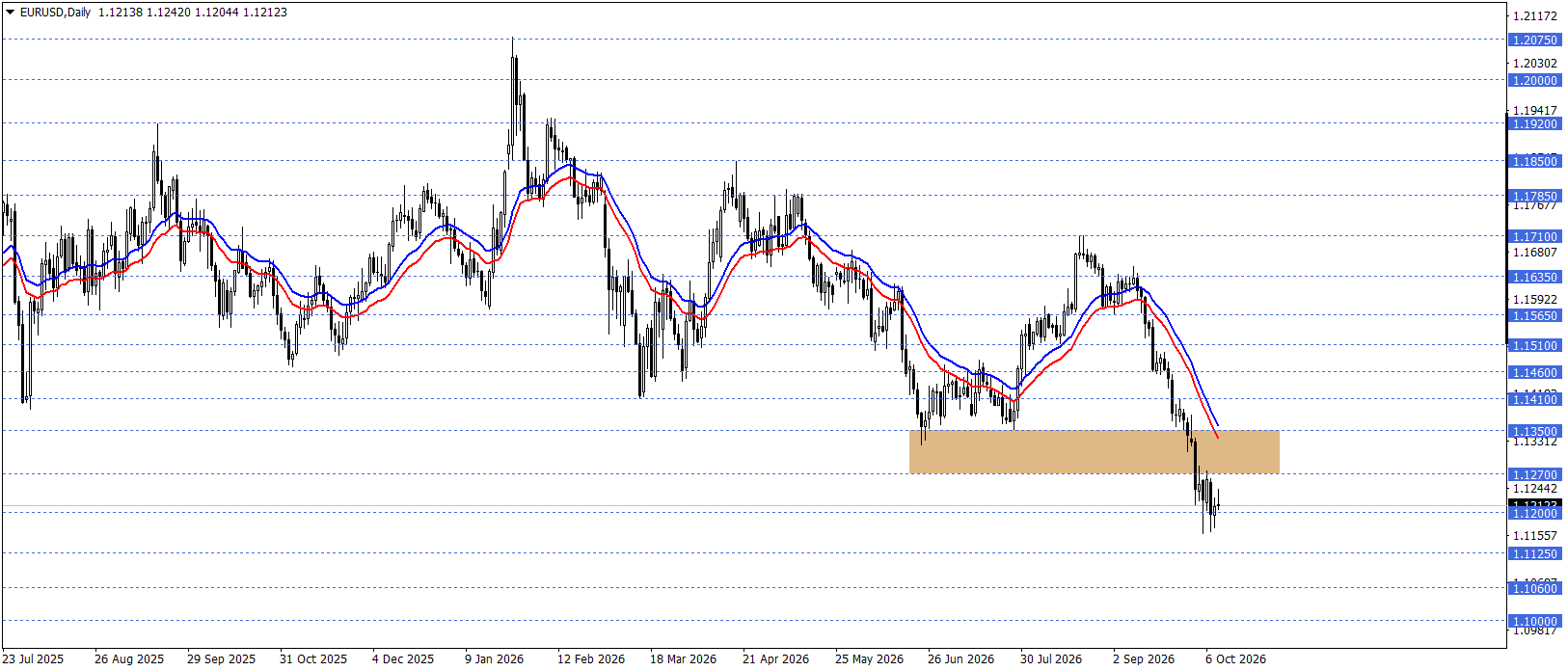Click the 12 Feb 2026 date label

(x=591, y=659)
